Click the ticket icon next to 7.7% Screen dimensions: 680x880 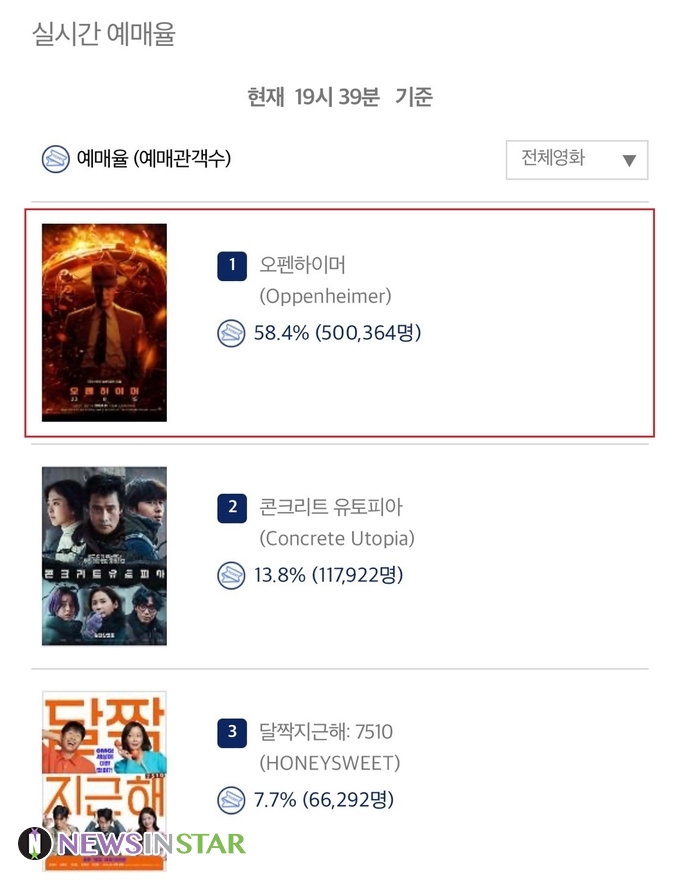(x=231, y=800)
